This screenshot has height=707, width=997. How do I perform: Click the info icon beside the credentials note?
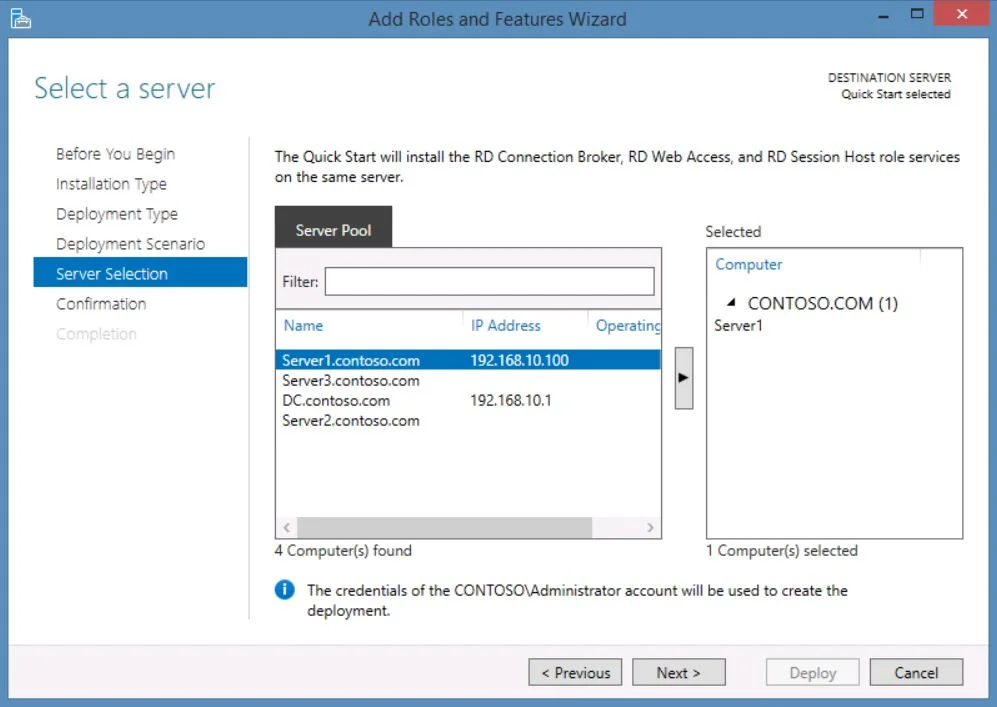(x=284, y=590)
